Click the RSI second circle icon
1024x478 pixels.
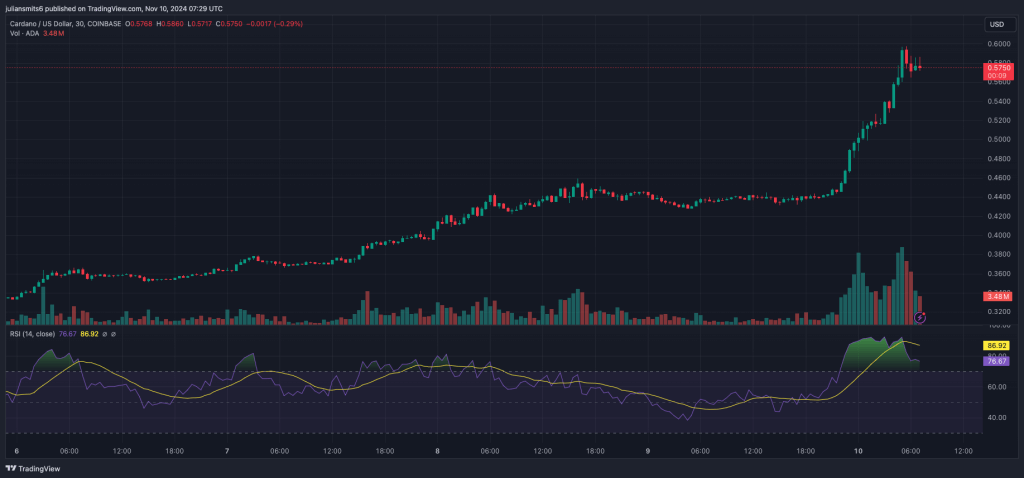click(113, 334)
